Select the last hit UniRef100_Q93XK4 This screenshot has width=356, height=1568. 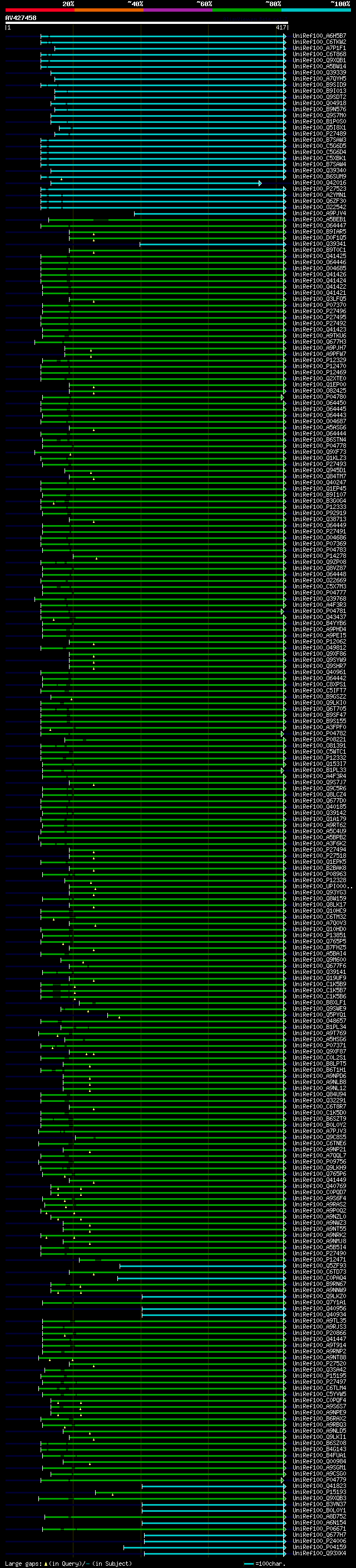319,1553
